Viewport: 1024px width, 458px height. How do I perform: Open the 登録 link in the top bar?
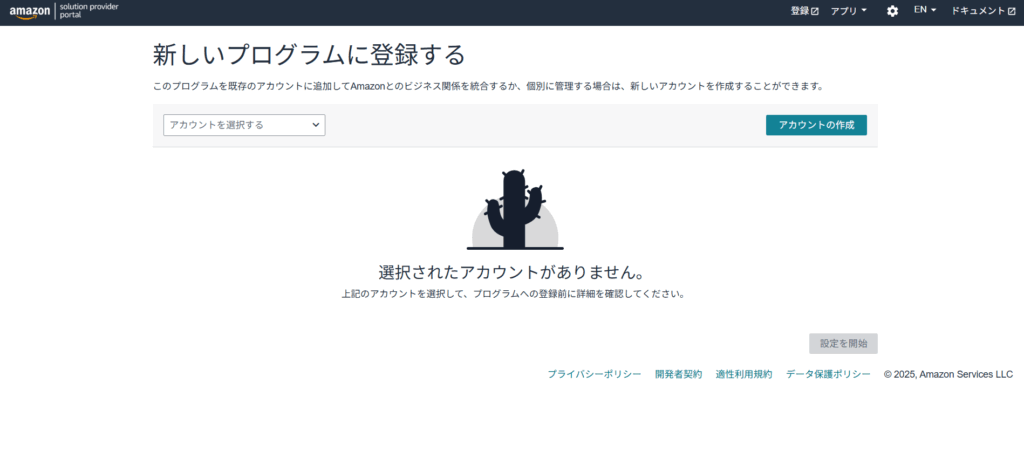point(799,11)
